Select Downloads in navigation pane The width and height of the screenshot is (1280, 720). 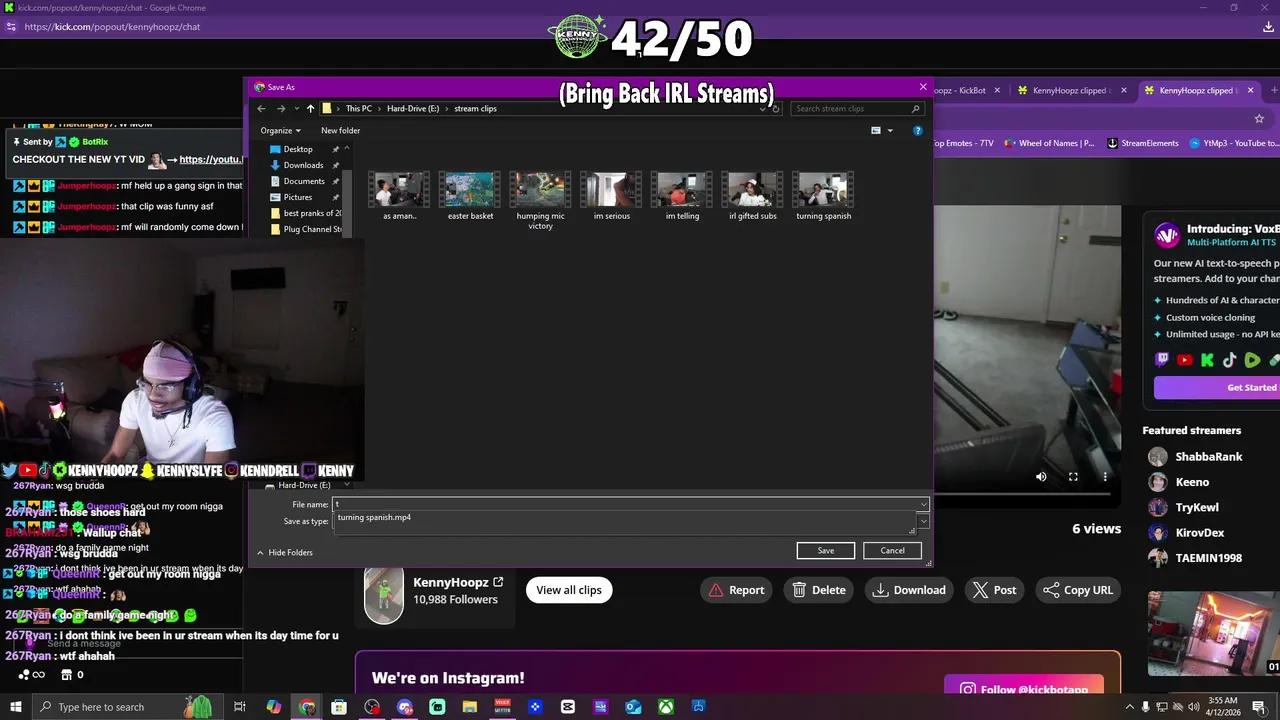(x=303, y=165)
